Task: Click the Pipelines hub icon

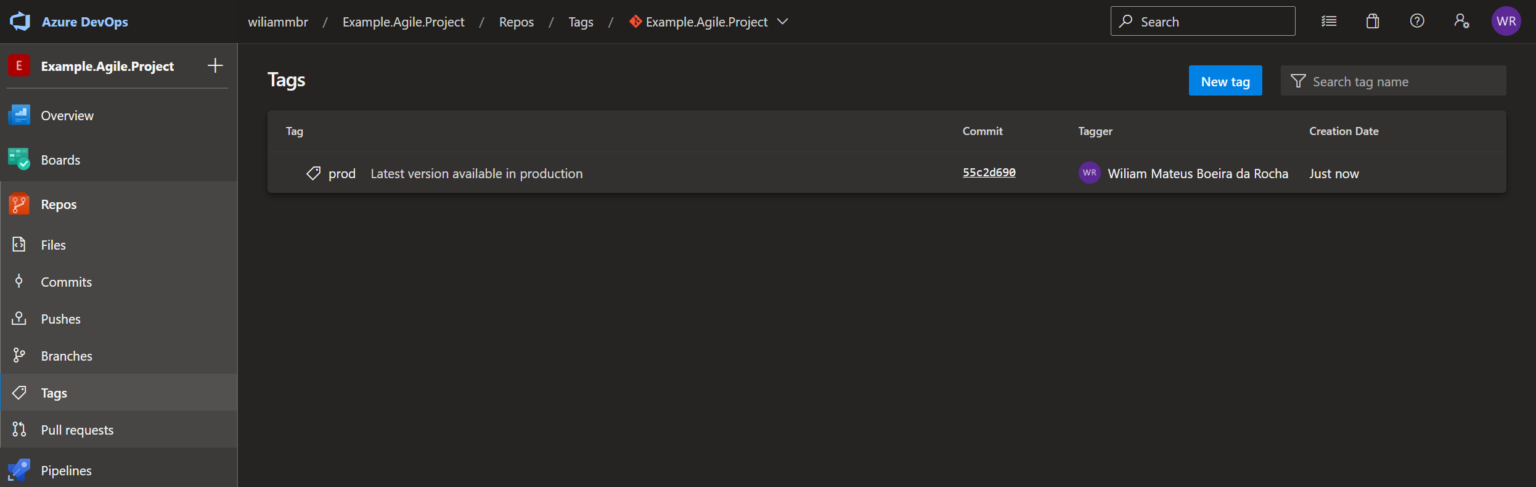Action: point(19,470)
